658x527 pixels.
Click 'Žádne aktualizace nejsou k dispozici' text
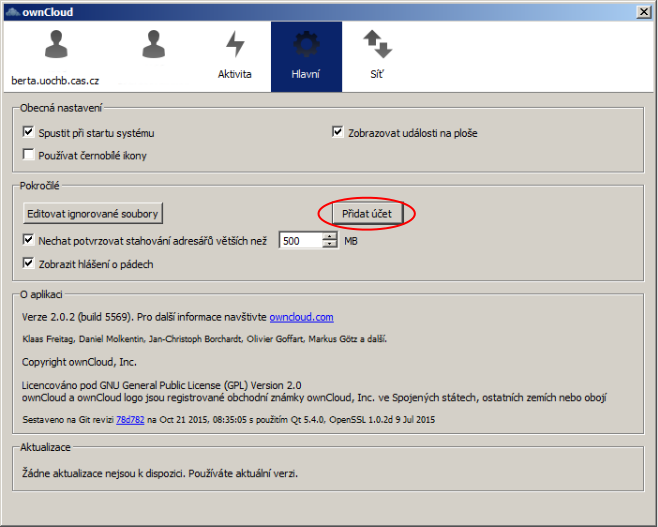tap(103, 473)
